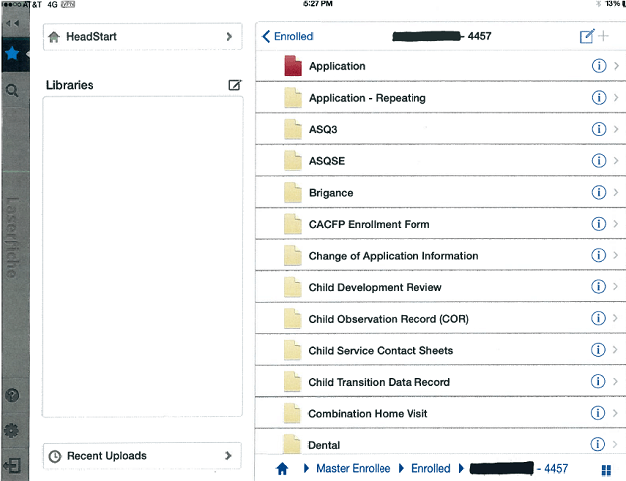
Task: Show info for ASQ3 folder
Action: tap(599, 129)
